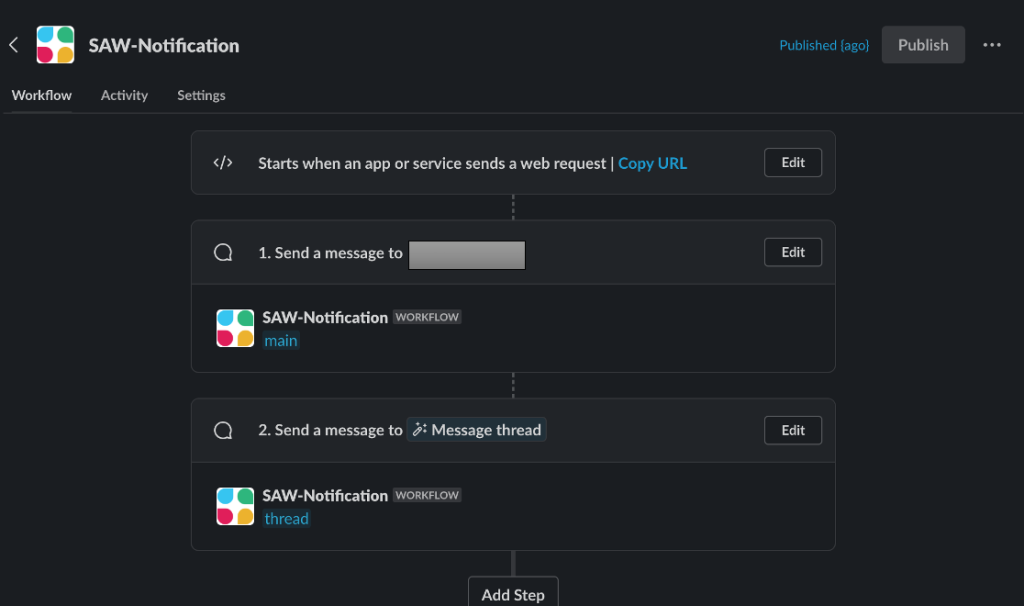Click the SAW-Notification app icon in the header
The height and width of the screenshot is (606, 1024).
55,44
